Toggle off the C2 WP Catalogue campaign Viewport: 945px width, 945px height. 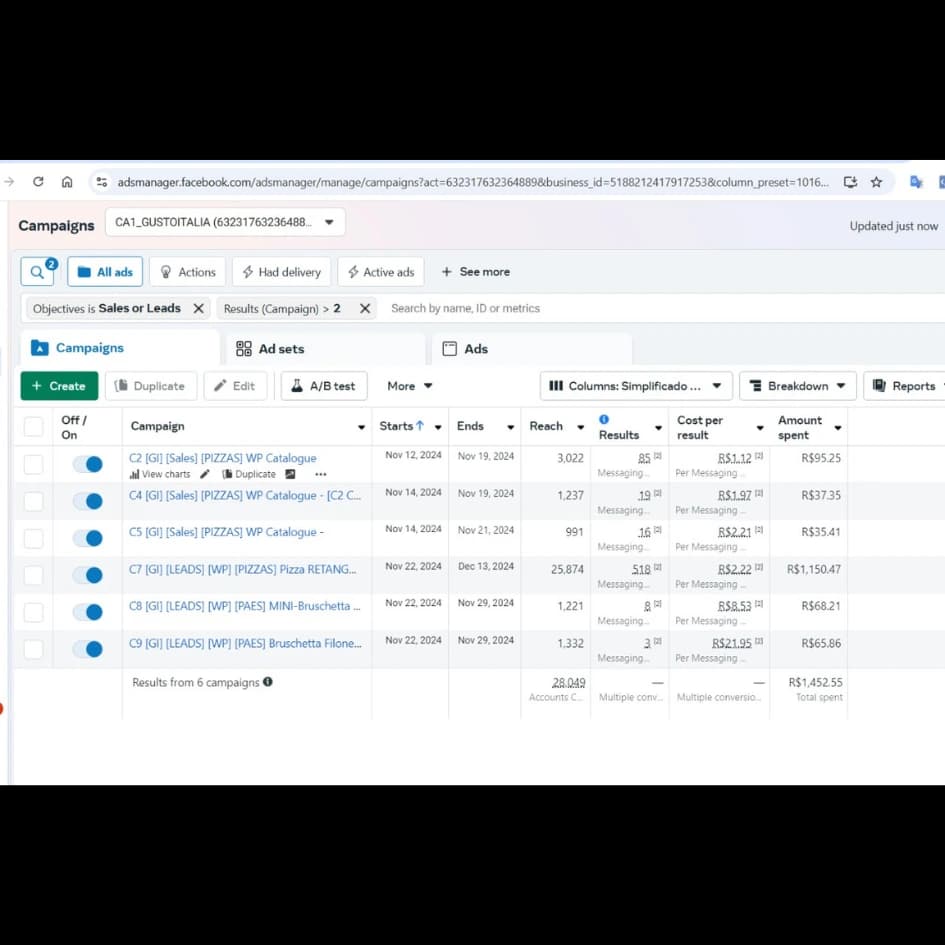(88, 464)
